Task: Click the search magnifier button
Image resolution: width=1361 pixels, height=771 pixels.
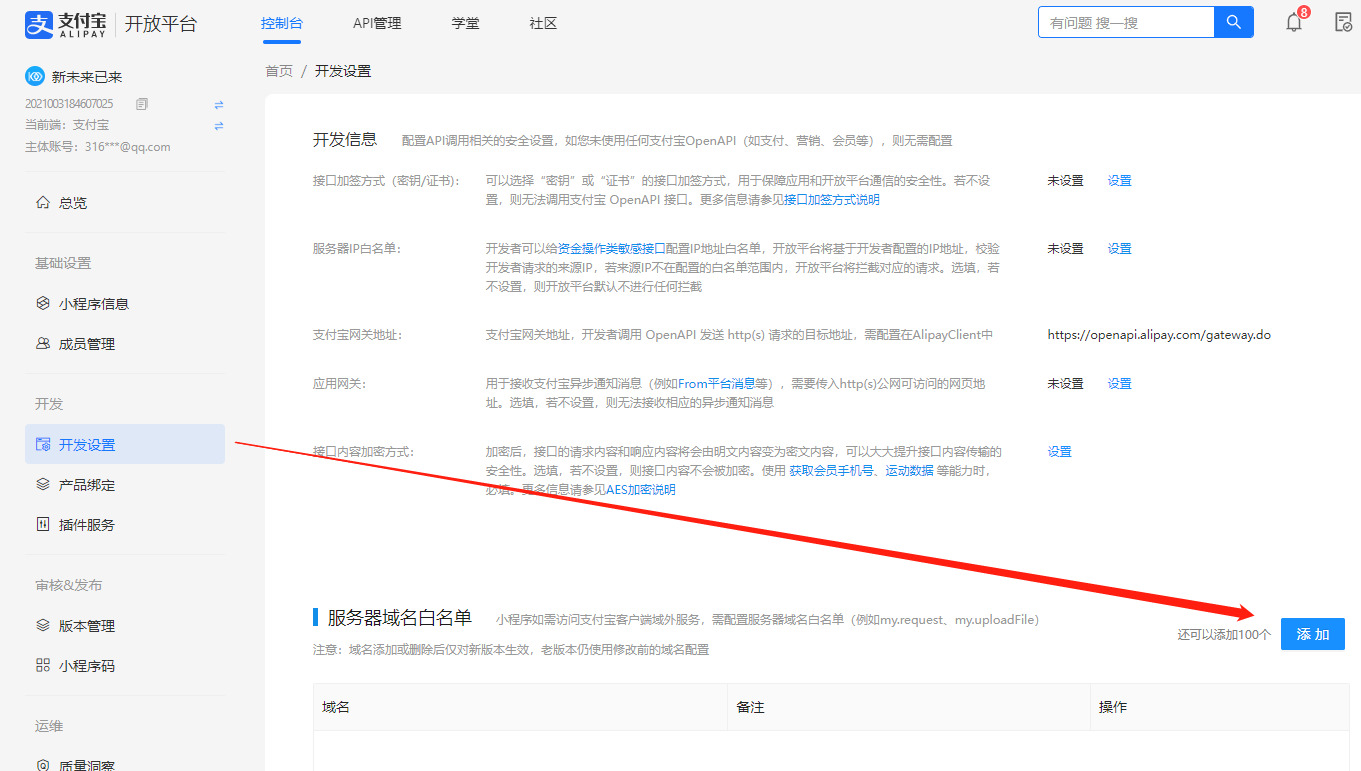Action: (1234, 22)
